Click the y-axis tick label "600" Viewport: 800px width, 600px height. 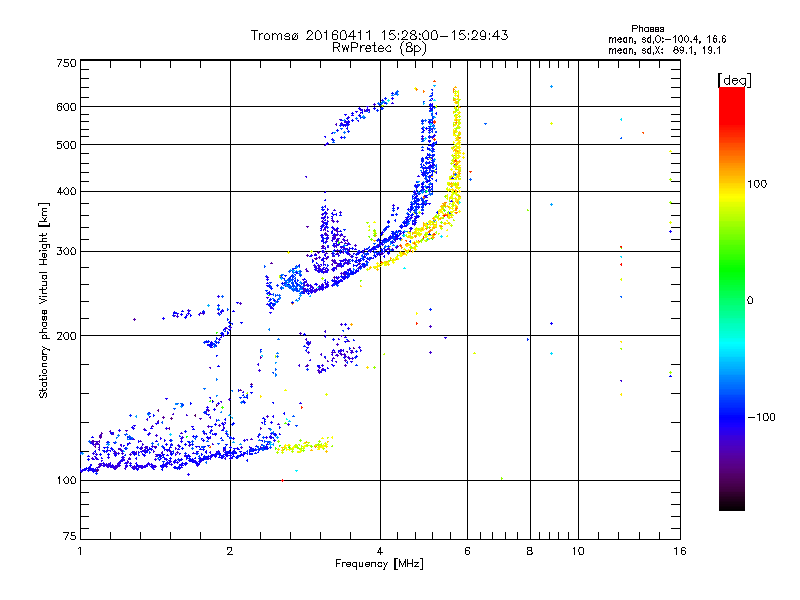(x=66, y=107)
